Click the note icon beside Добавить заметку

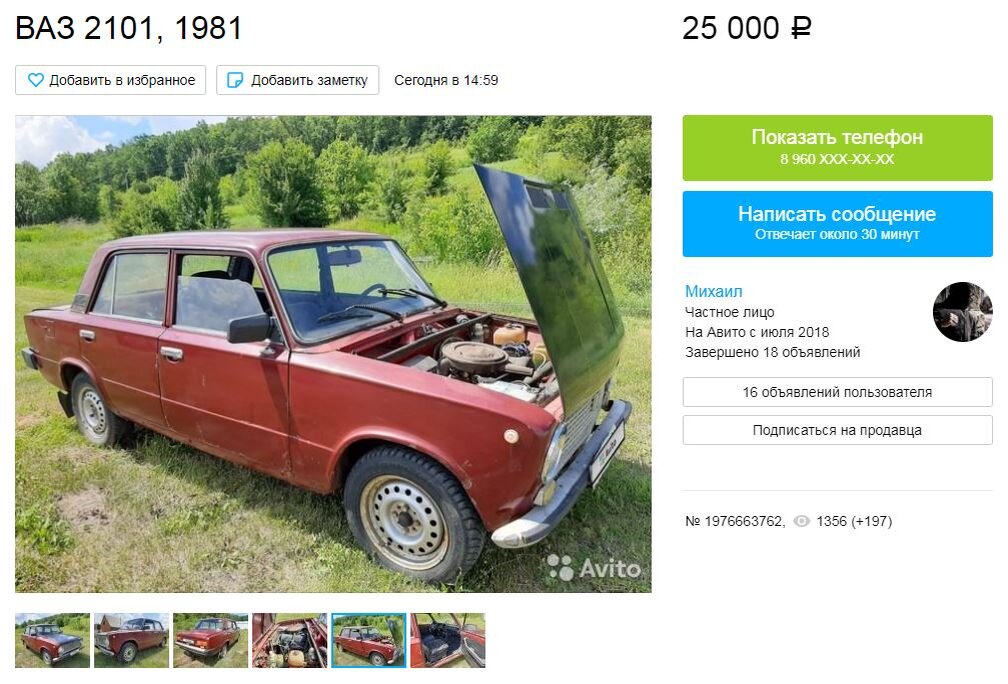point(235,80)
